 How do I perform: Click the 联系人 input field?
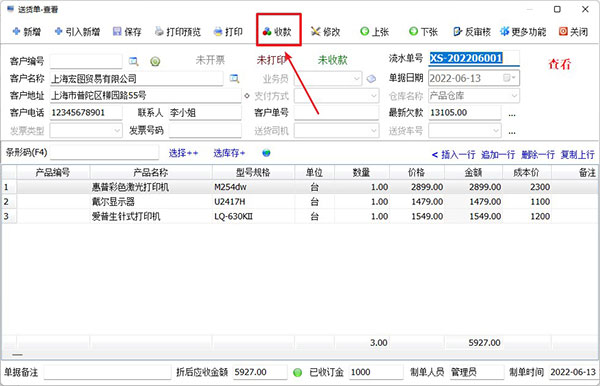(x=205, y=113)
